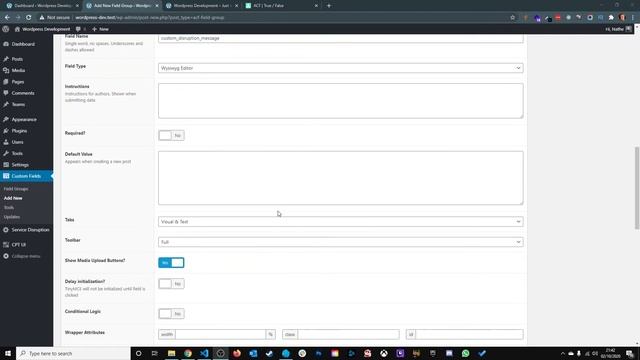Image resolution: width=640 pixels, height=360 pixels.
Task: Open Visual Studio Code from the taskbar
Action: (204, 353)
